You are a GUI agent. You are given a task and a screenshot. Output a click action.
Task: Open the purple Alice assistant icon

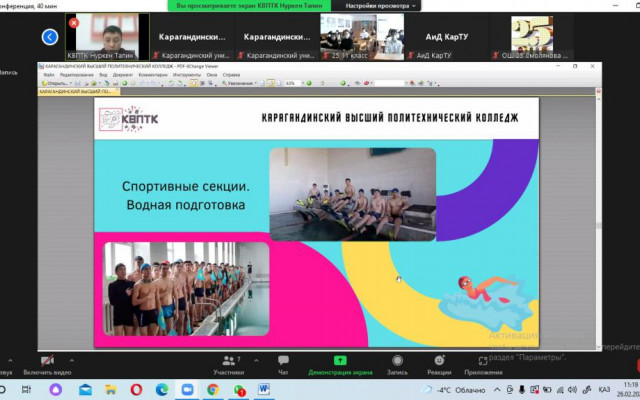(56, 389)
